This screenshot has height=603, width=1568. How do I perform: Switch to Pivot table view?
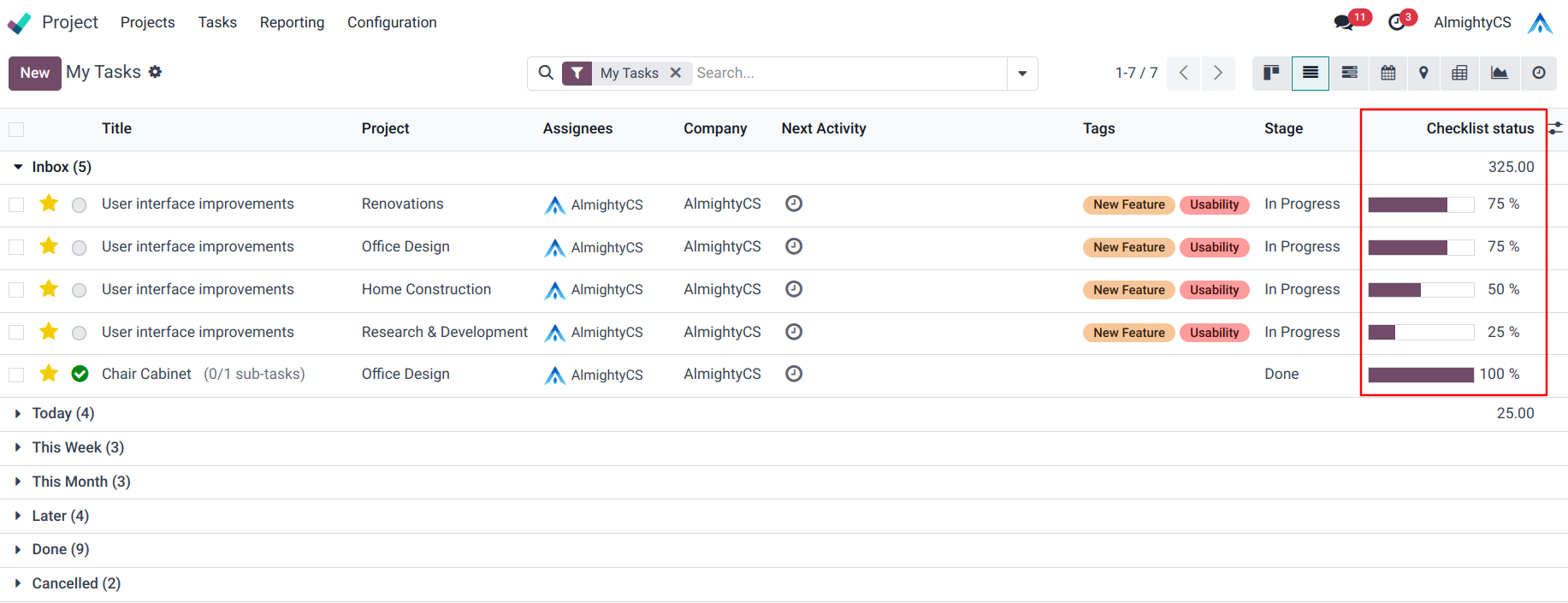(x=1459, y=73)
